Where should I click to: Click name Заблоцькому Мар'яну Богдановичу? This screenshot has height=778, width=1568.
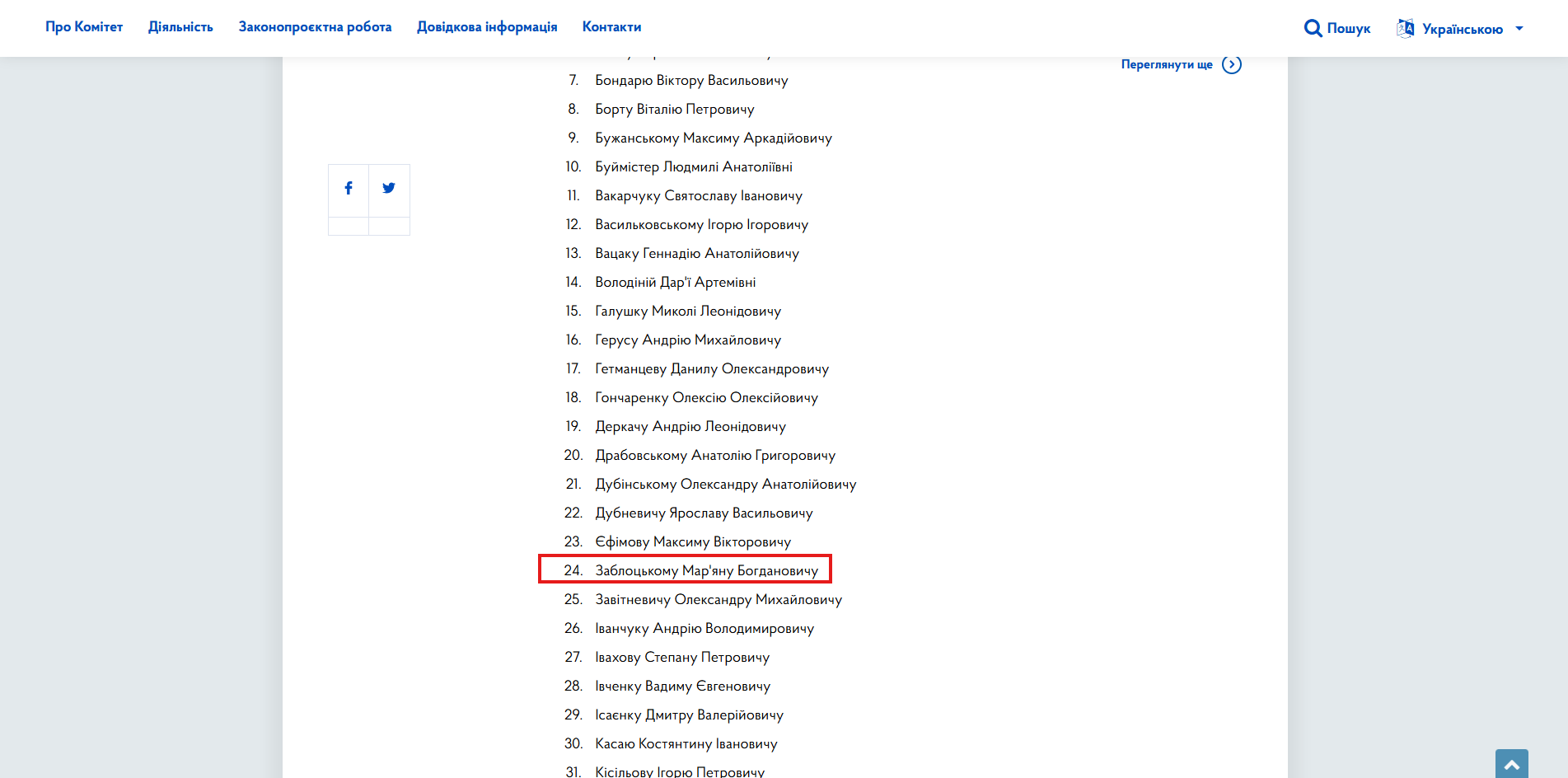707,571
